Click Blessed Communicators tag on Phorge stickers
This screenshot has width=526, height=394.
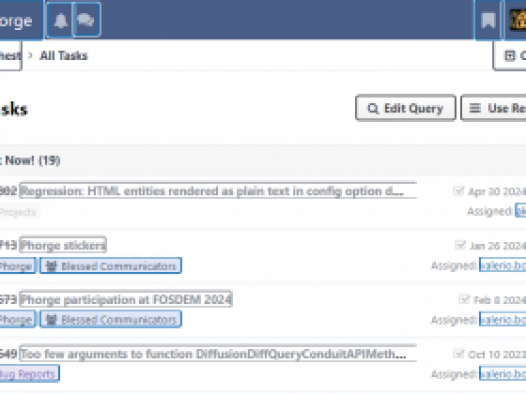tap(111, 266)
